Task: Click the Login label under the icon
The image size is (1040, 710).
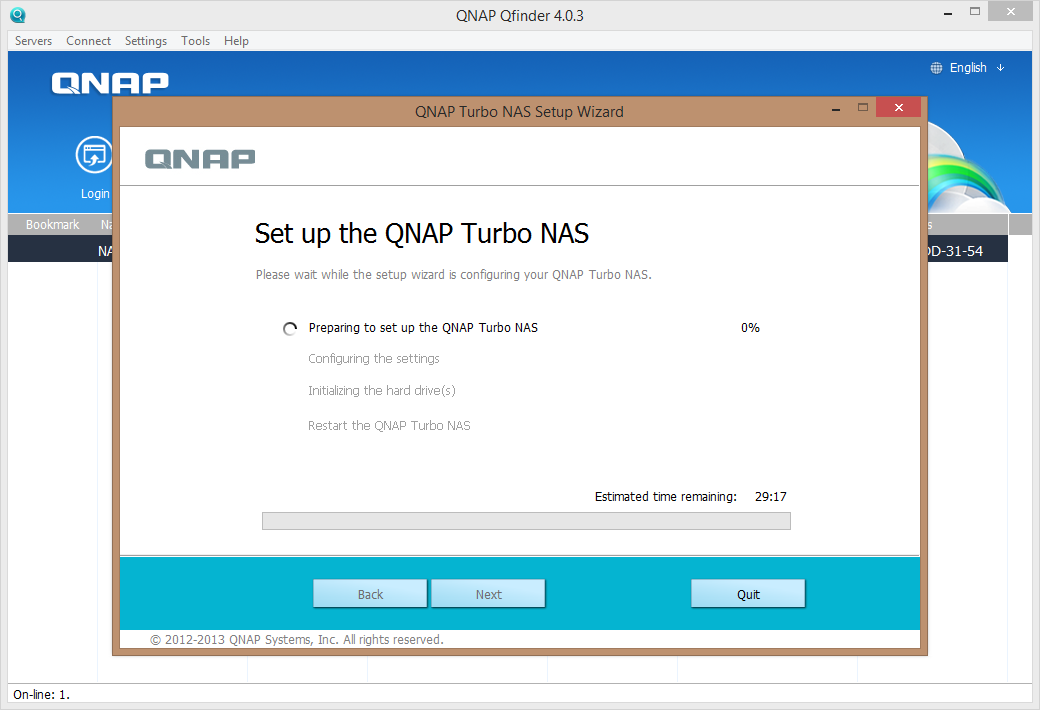Action: tap(95, 194)
